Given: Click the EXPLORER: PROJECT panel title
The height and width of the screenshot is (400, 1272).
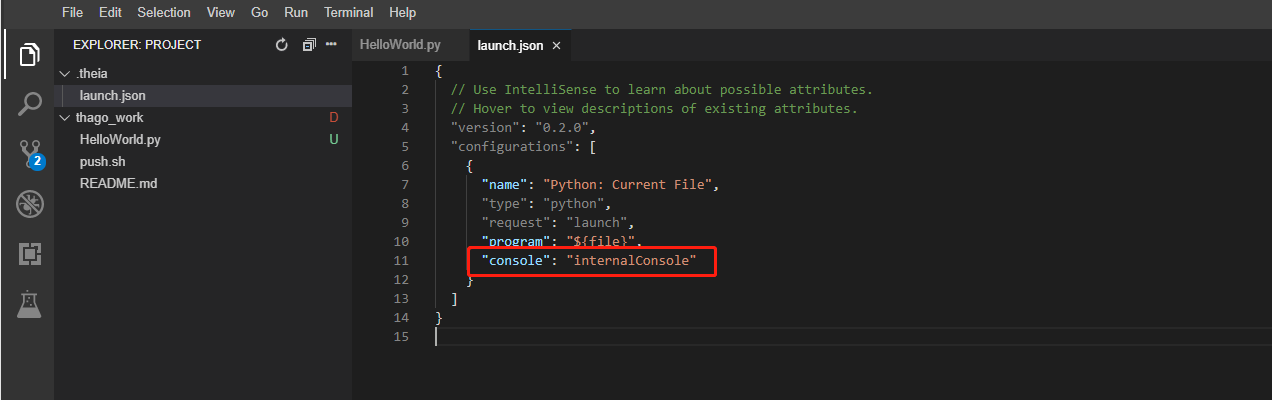Looking at the screenshot, I should pyautogui.click(x=137, y=45).
